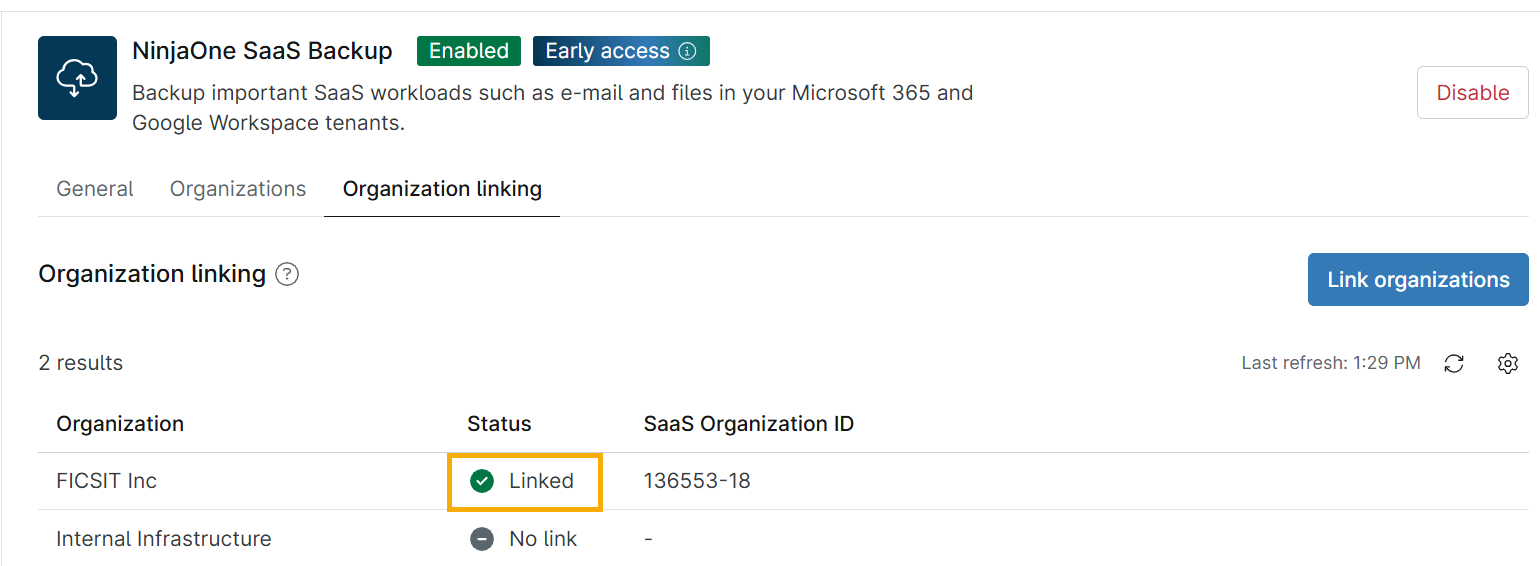Click the gray No link status icon
Screen dimensions: 1540x566
click(482, 539)
